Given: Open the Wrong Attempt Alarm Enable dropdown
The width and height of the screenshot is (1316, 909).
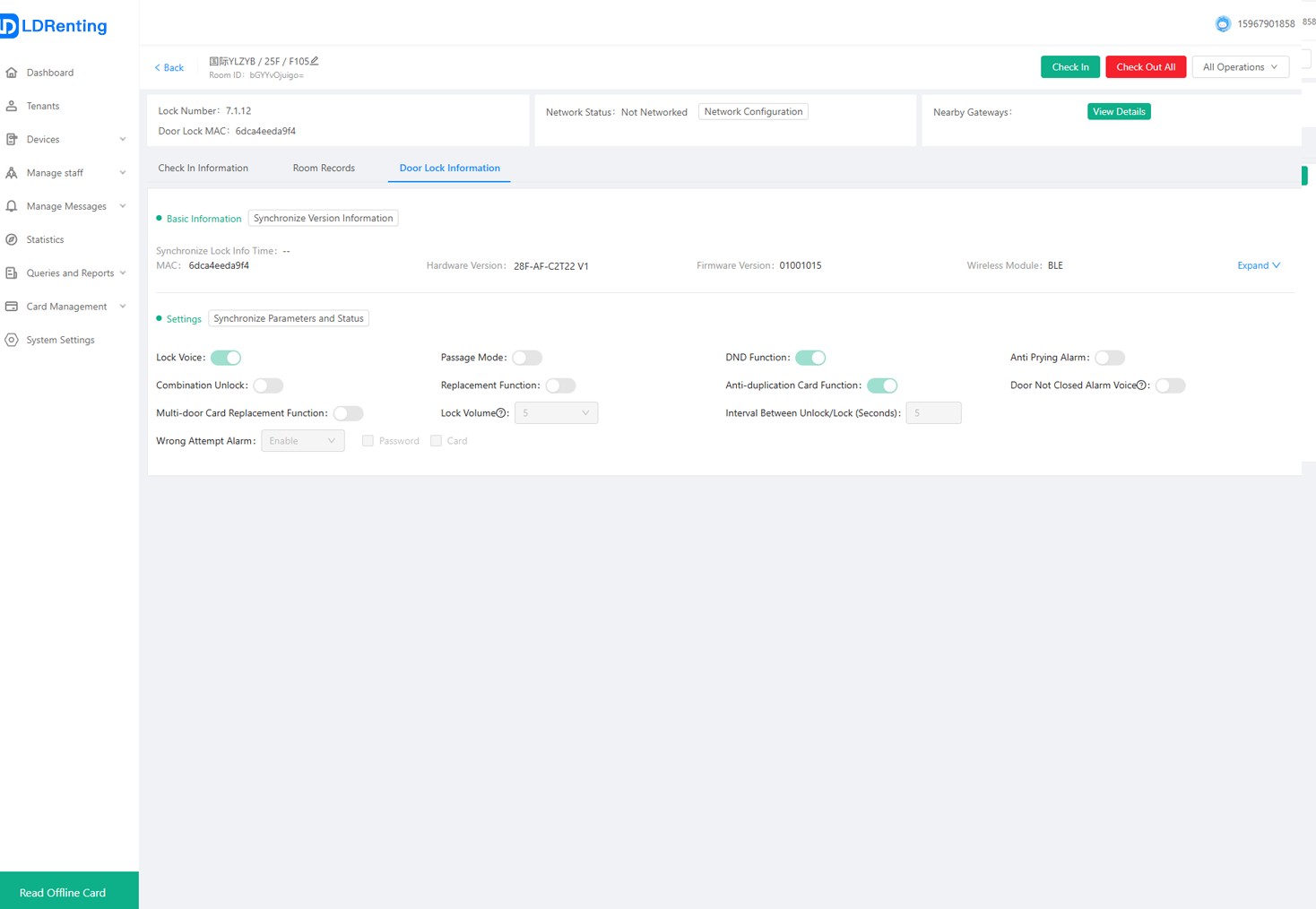Looking at the screenshot, I should tap(303, 441).
